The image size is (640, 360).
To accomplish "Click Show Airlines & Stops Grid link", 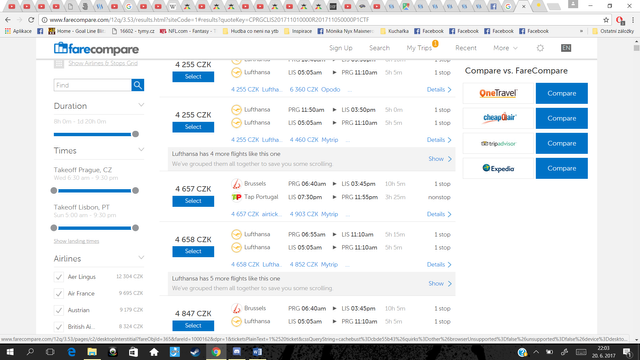I will [103, 63].
